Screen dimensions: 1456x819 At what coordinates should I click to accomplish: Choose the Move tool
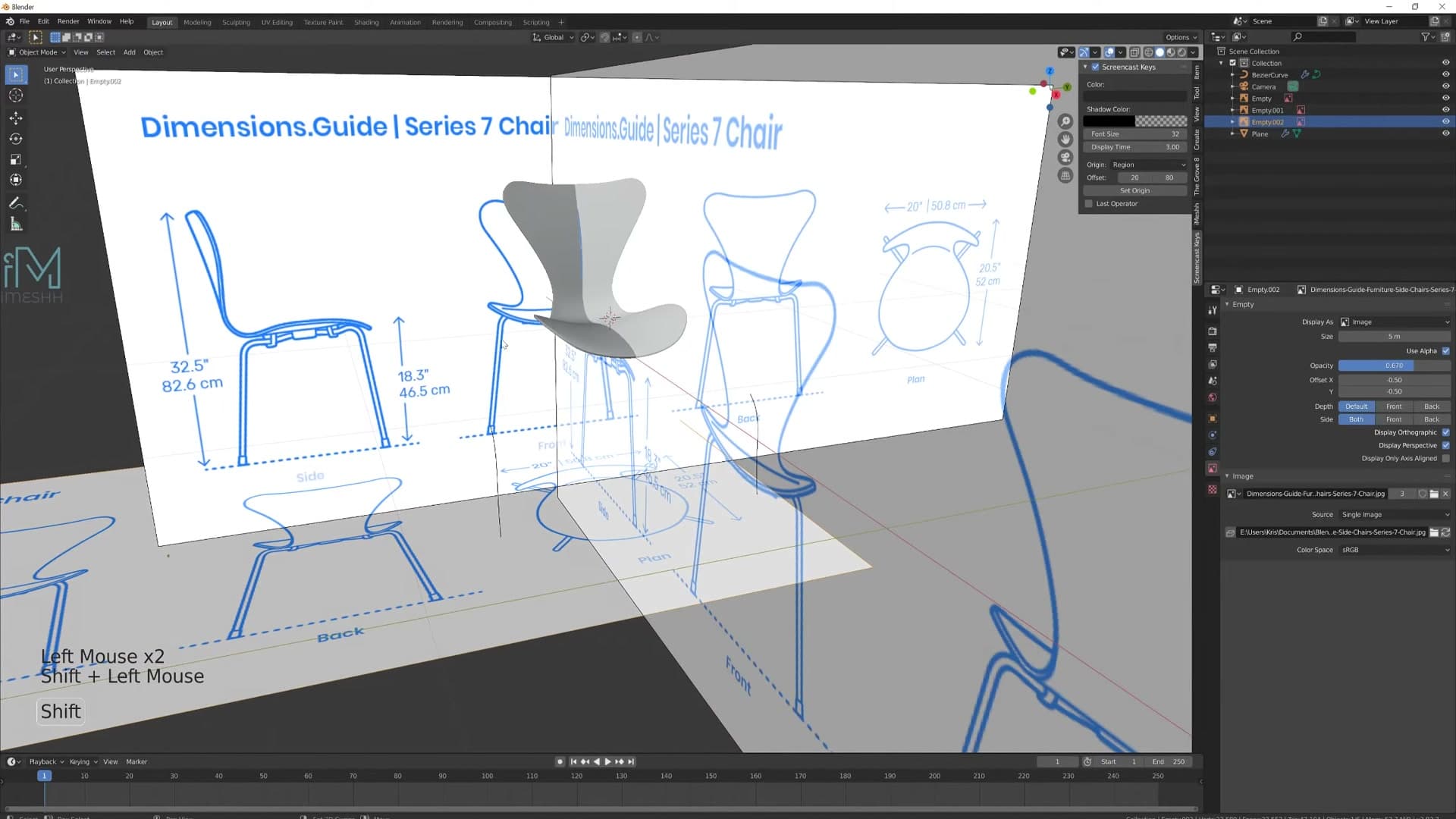coord(16,118)
